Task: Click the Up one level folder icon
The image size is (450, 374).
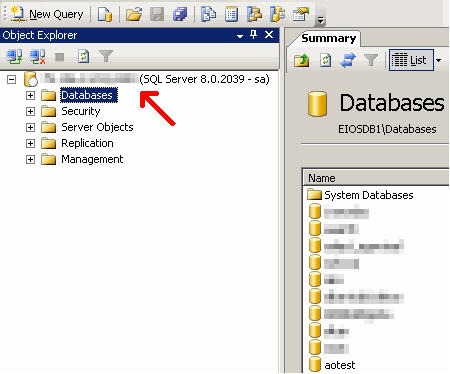Action: (x=301, y=61)
